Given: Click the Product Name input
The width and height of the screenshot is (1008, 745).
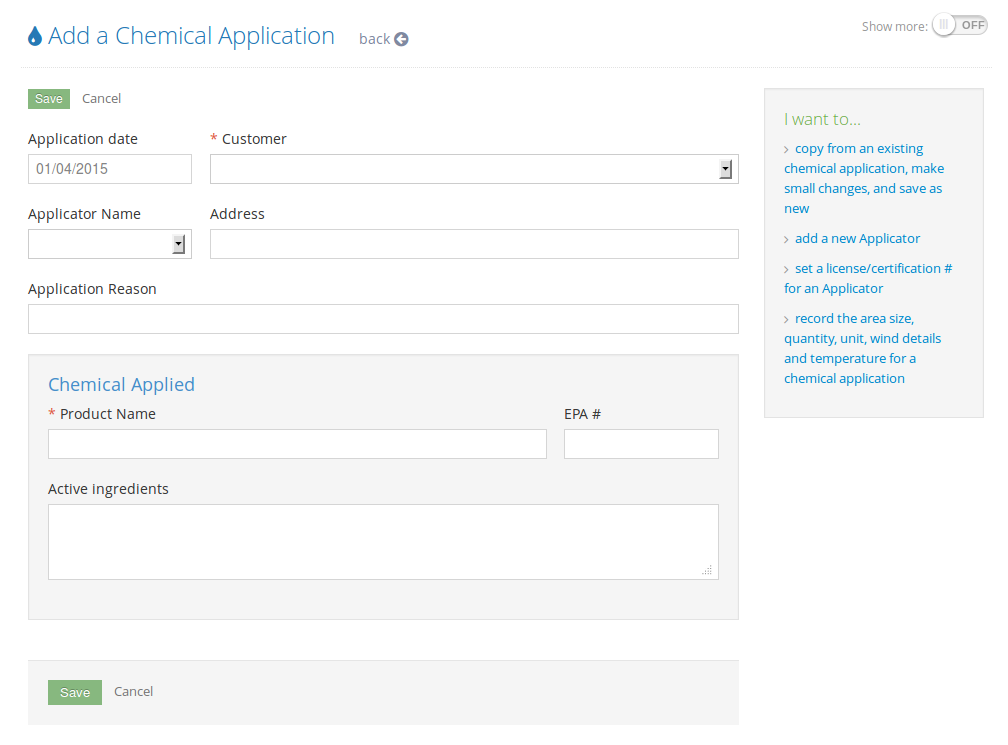Looking at the screenshot, I should point(298,444).
